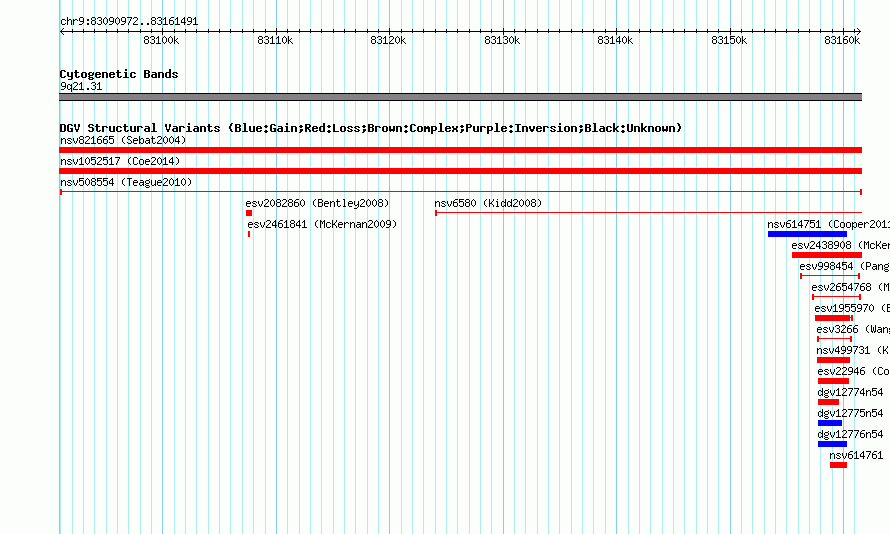Screen dimensions: 890x534
Task: Select the red esv1955970 loss bar
Action: click(x=833, y=318)
